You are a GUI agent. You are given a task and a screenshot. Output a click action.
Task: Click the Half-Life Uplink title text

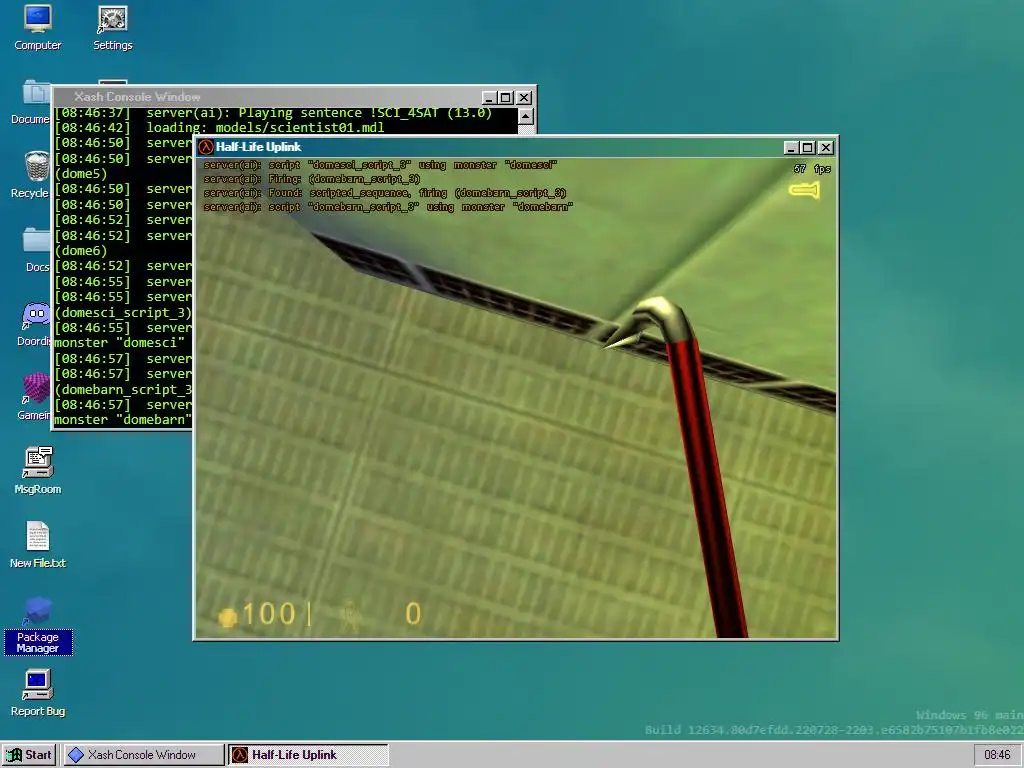click(x=259, y=148)
